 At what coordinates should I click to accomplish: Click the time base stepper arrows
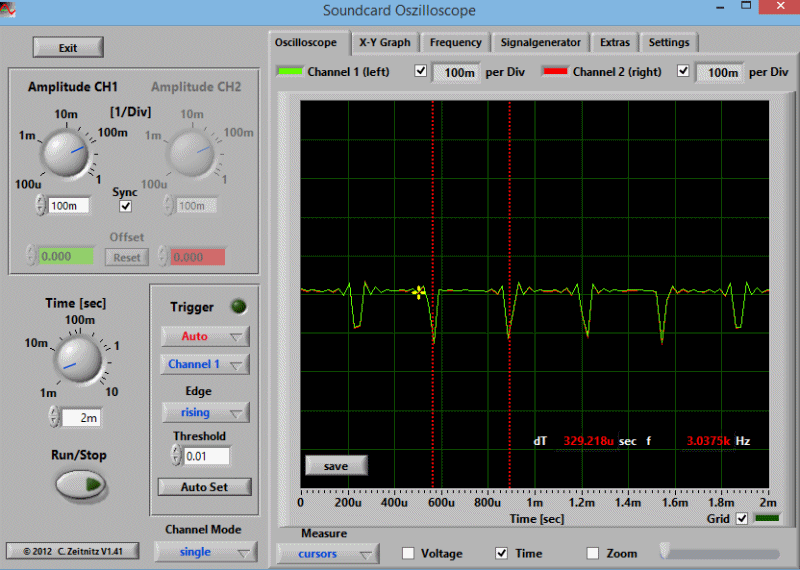pyautogui.click(x=54, y=416)
